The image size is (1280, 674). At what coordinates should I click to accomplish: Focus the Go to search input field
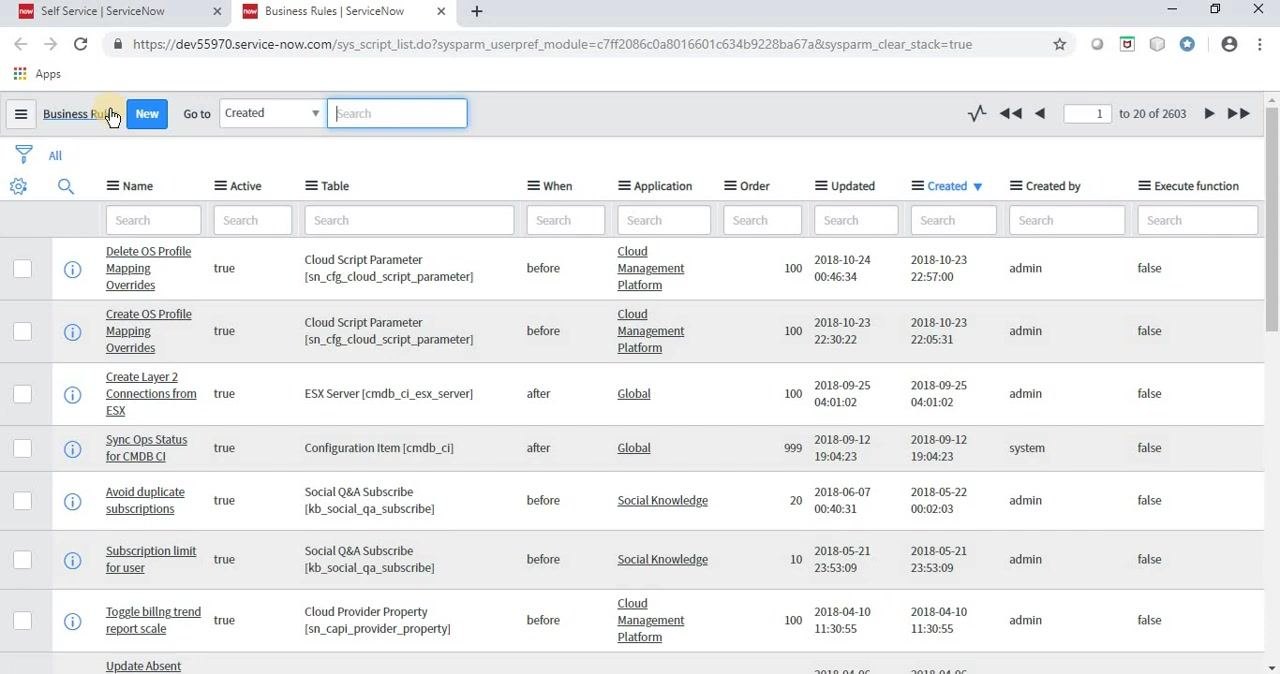pos(397,113)
